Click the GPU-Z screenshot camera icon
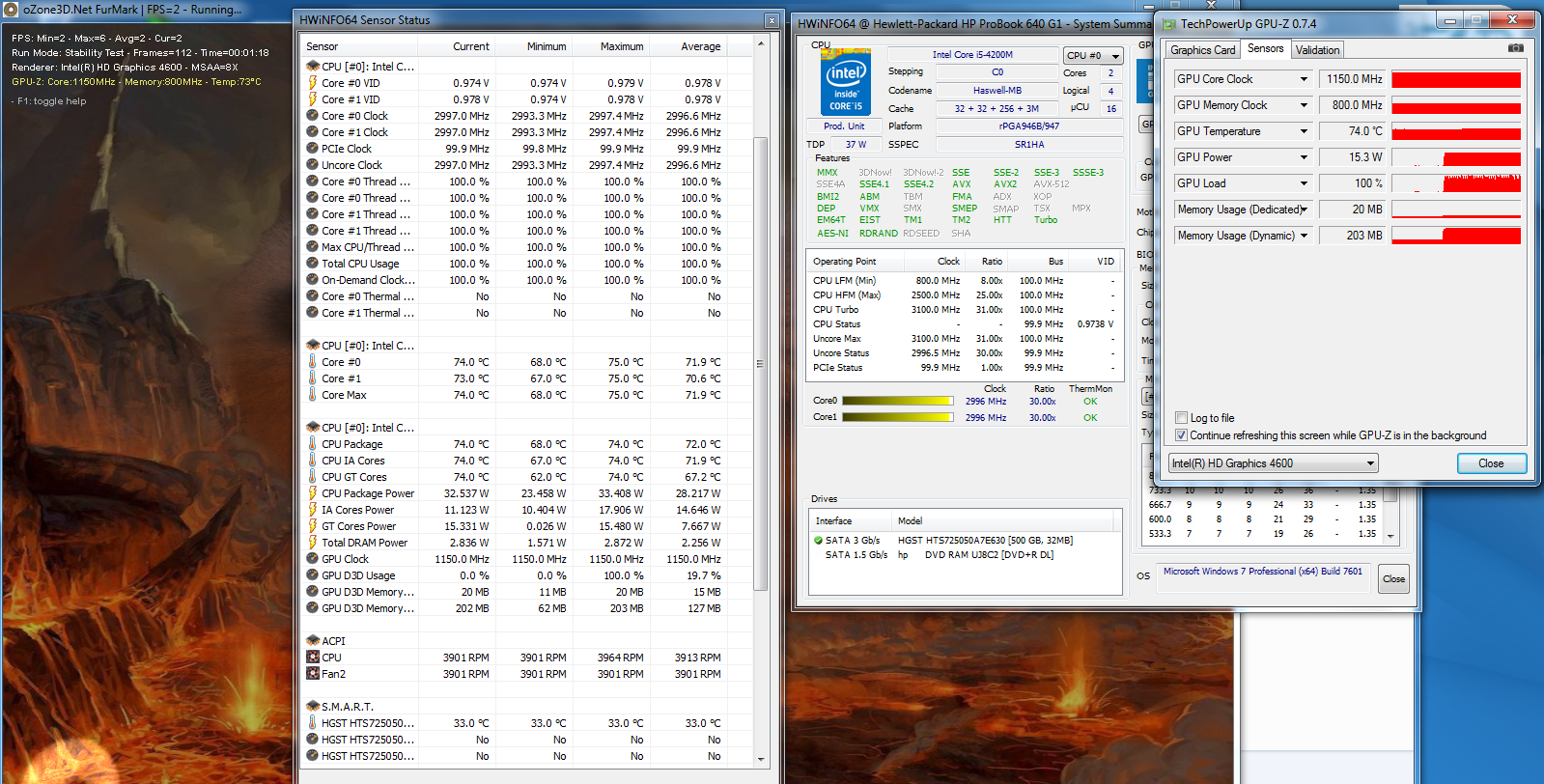Screen dimensions: 1544x784 click(x=1516, y=48)
